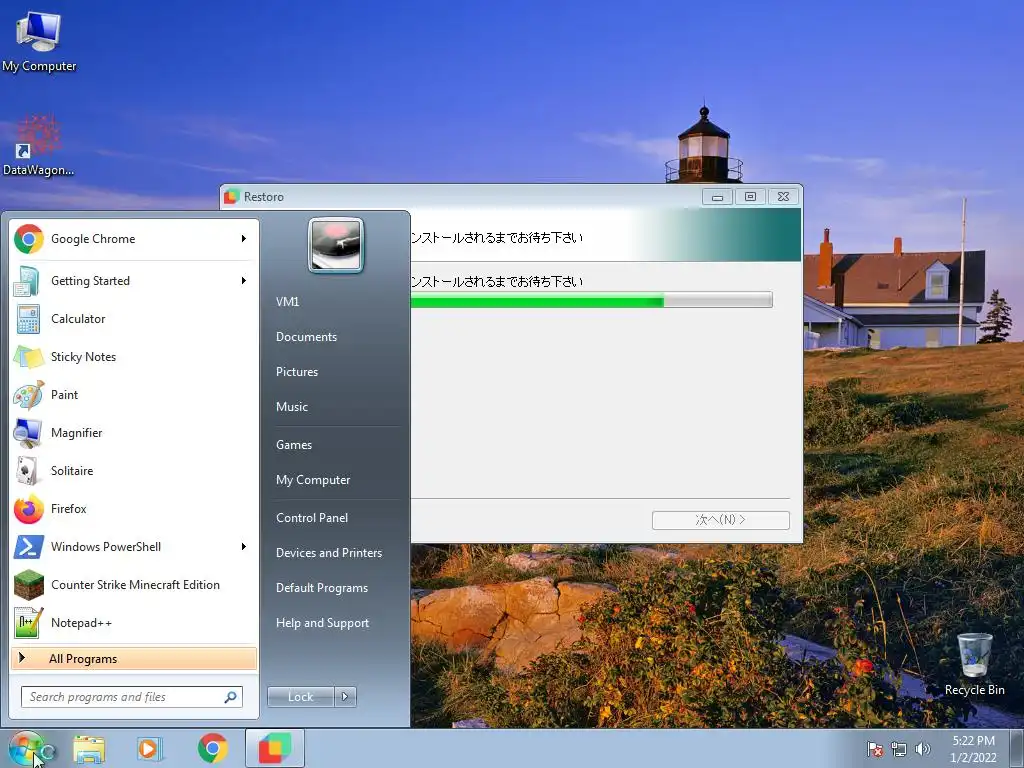The width and height of the screenshot is (1024, 768).
Task: Open Pictures from Start menu
Action: 297,372
